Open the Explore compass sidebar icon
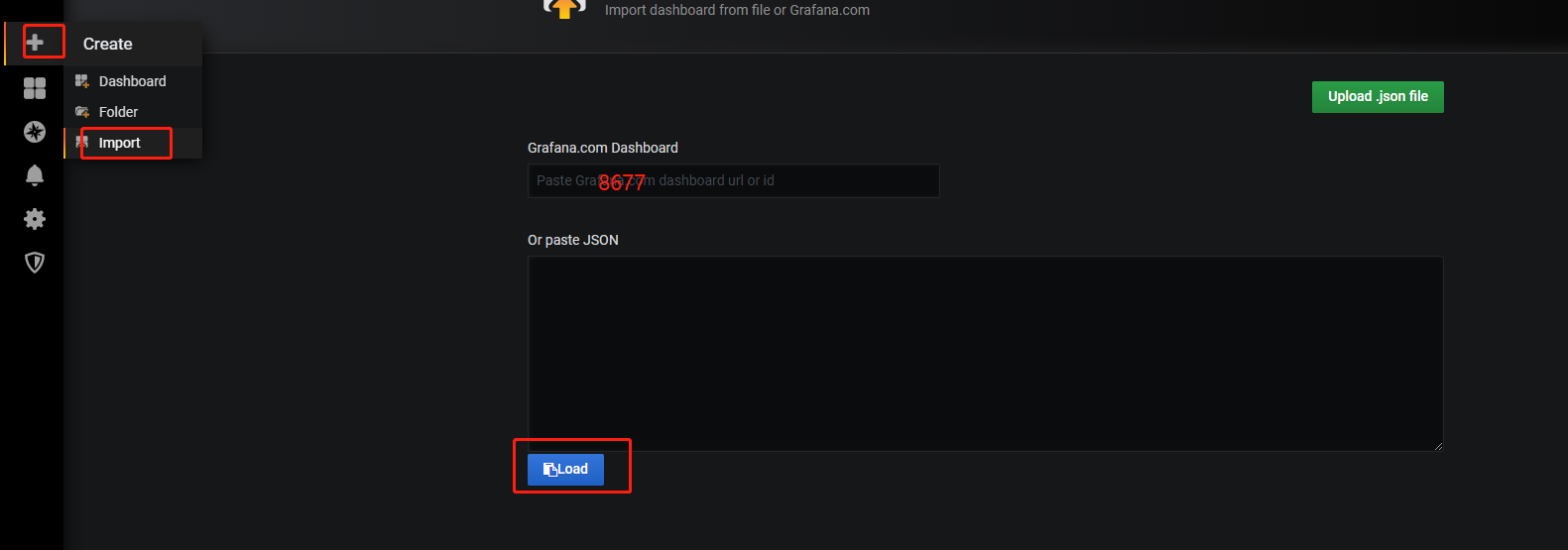The width and height of the screenshot is (1568, 550). click(x=35, y=132)
